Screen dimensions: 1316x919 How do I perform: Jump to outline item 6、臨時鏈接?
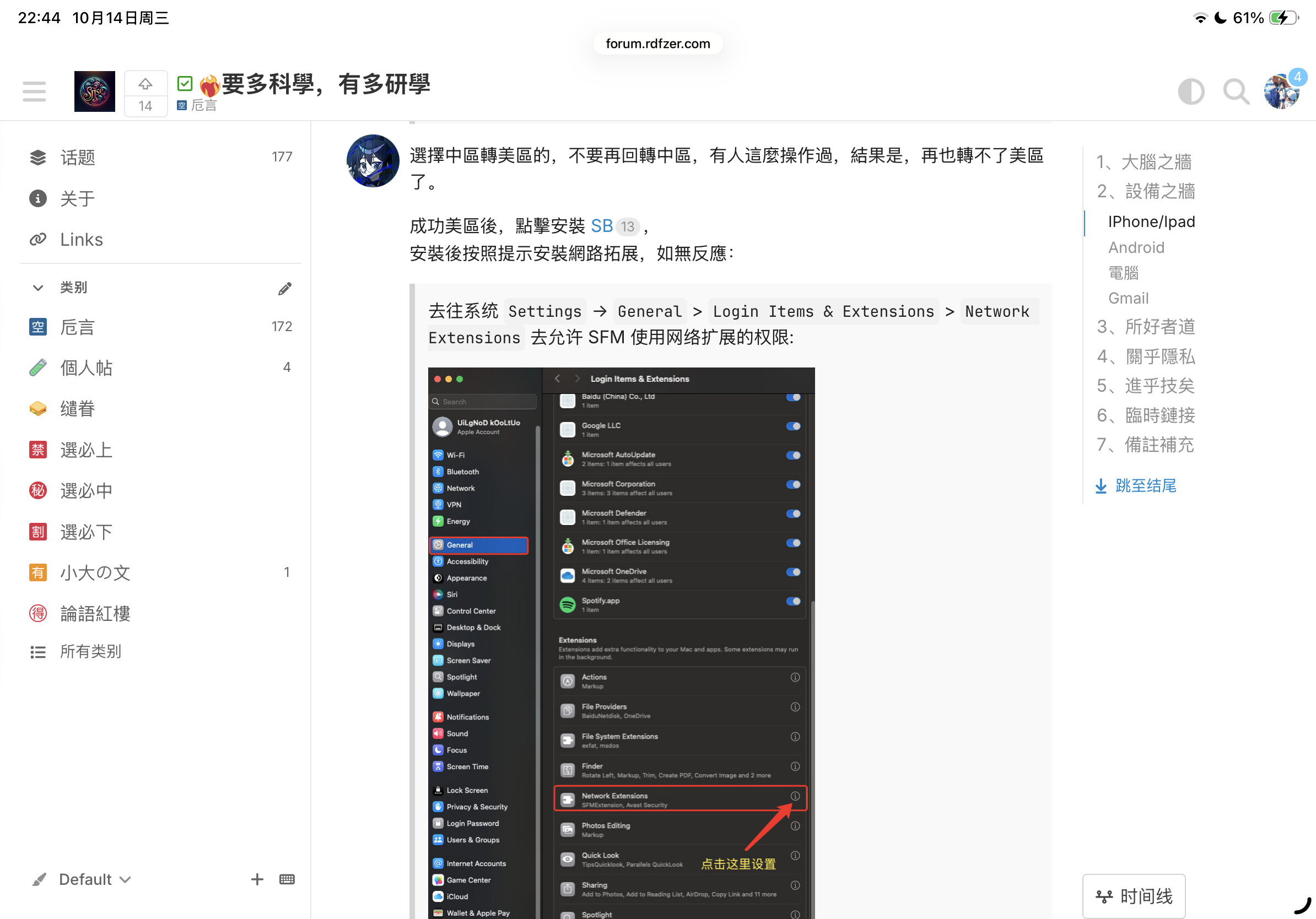point(1146,415)
